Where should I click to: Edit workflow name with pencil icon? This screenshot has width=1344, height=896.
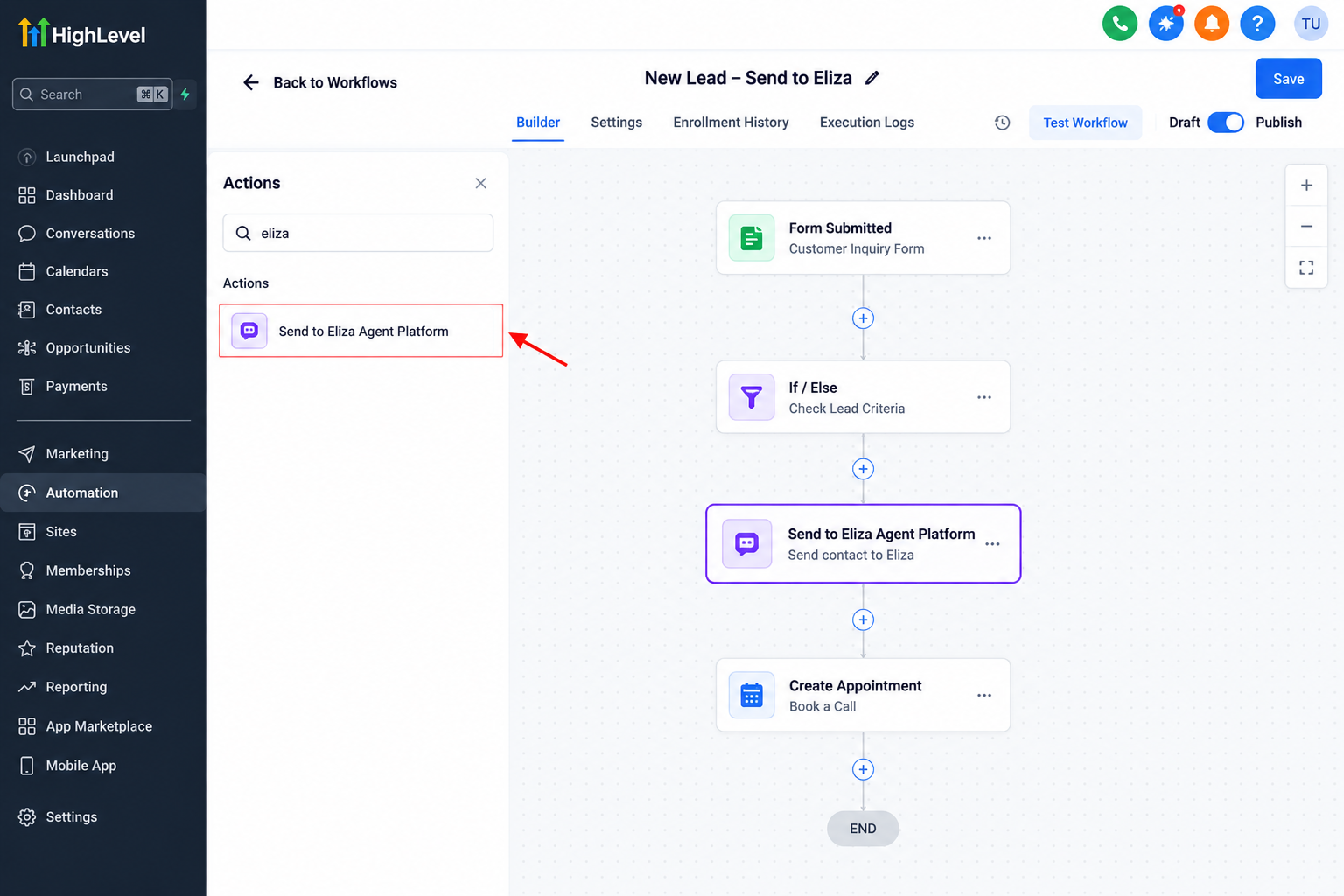pos(872,78)
